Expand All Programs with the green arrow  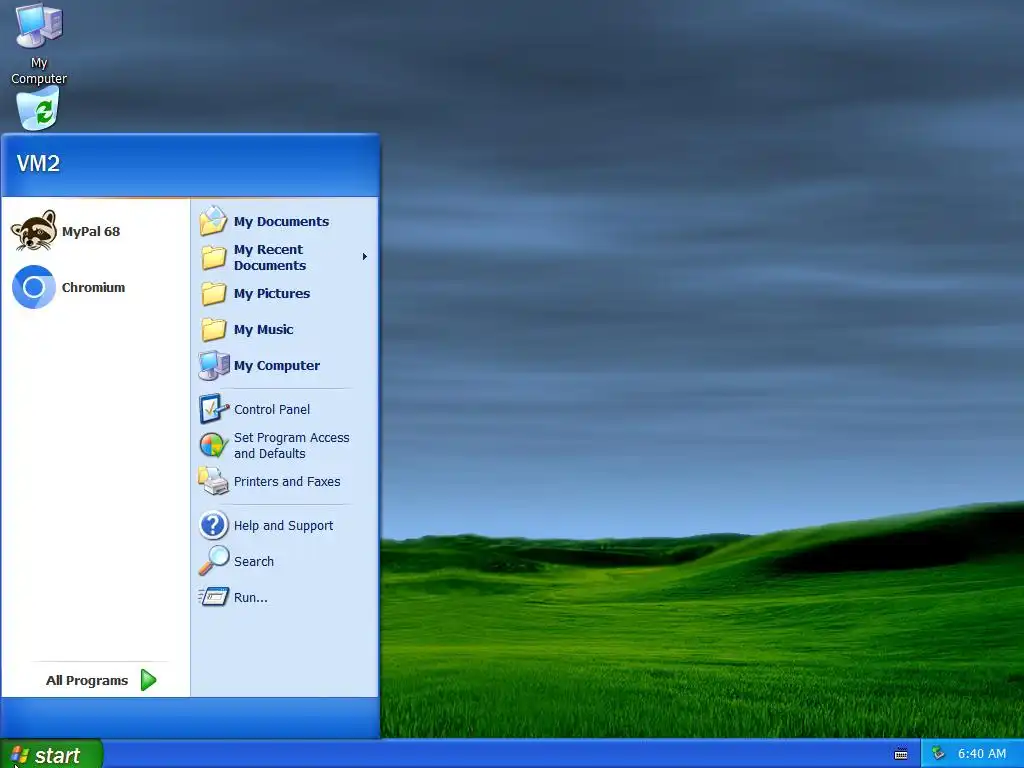149,680
